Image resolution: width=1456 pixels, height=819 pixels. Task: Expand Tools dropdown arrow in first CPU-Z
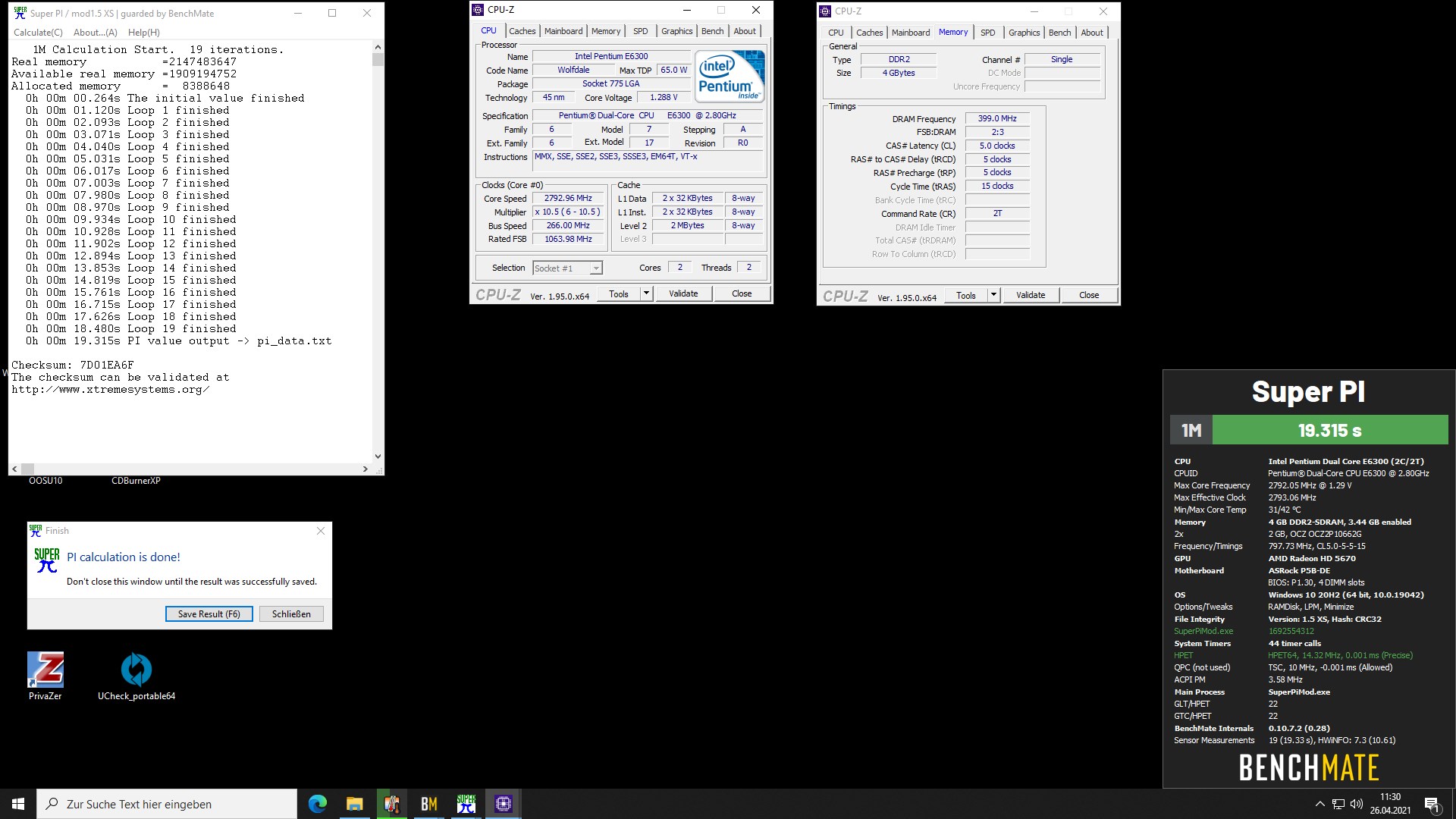point(646,293)
